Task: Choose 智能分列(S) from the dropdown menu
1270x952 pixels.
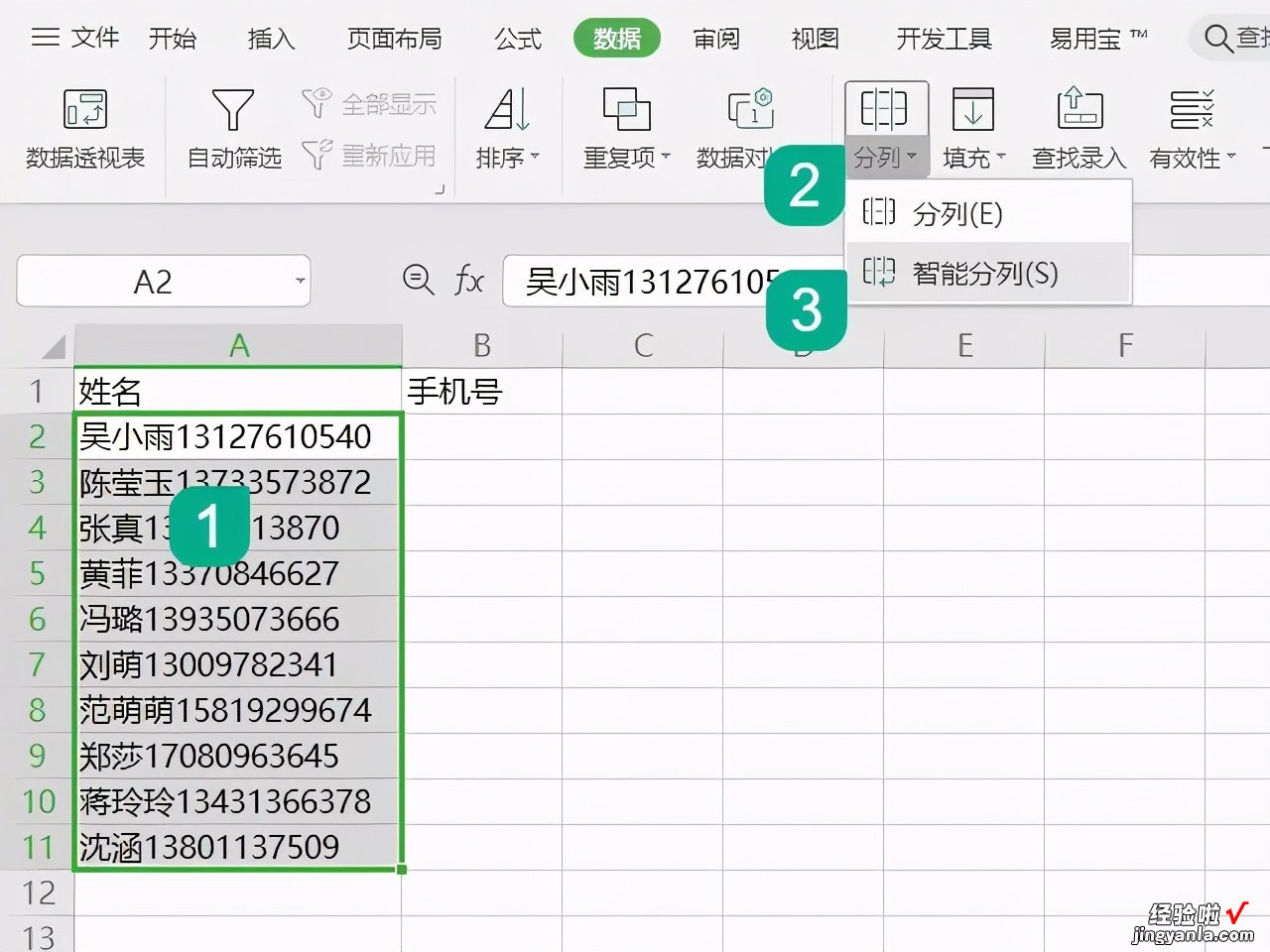Action: click(988, 273)
